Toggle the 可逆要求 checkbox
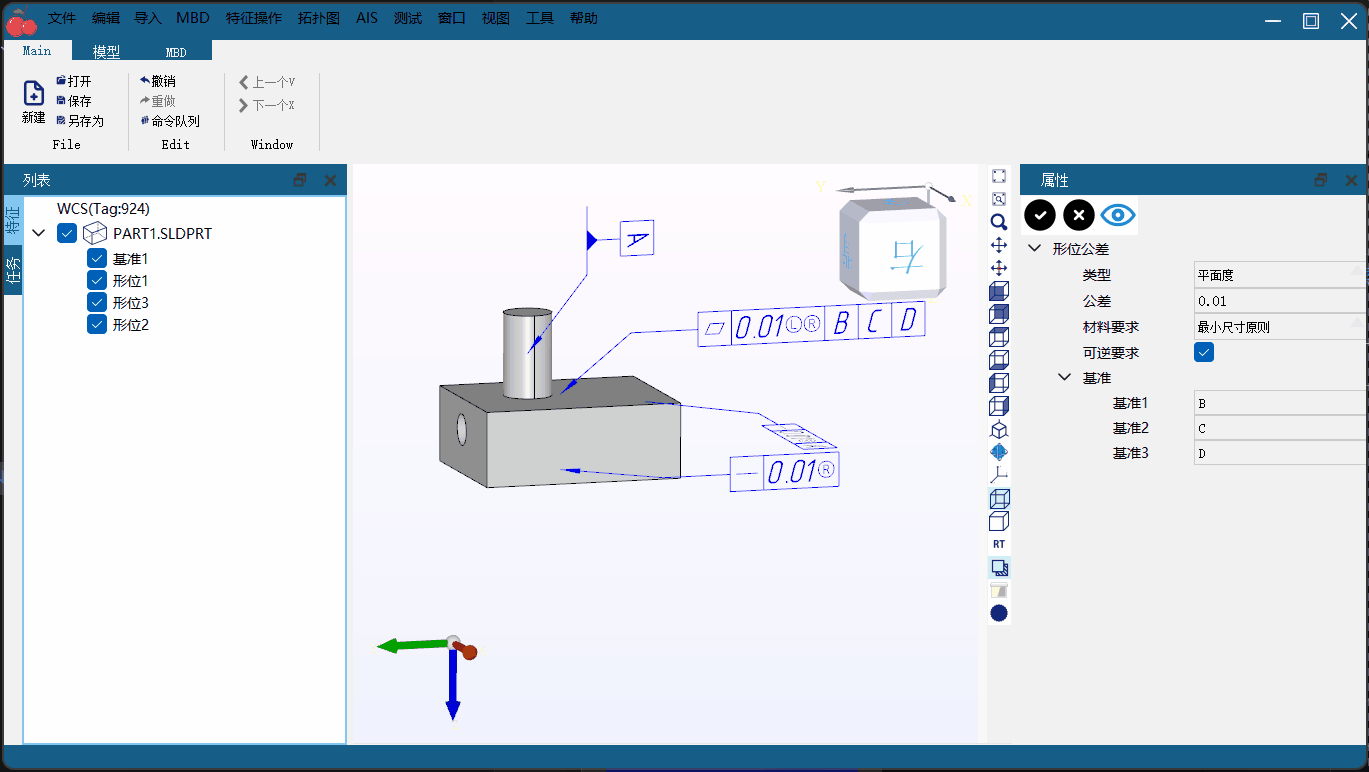The width and height of the screenshot is (1369, 772). pyautogui.click(x=1205, y=352)
